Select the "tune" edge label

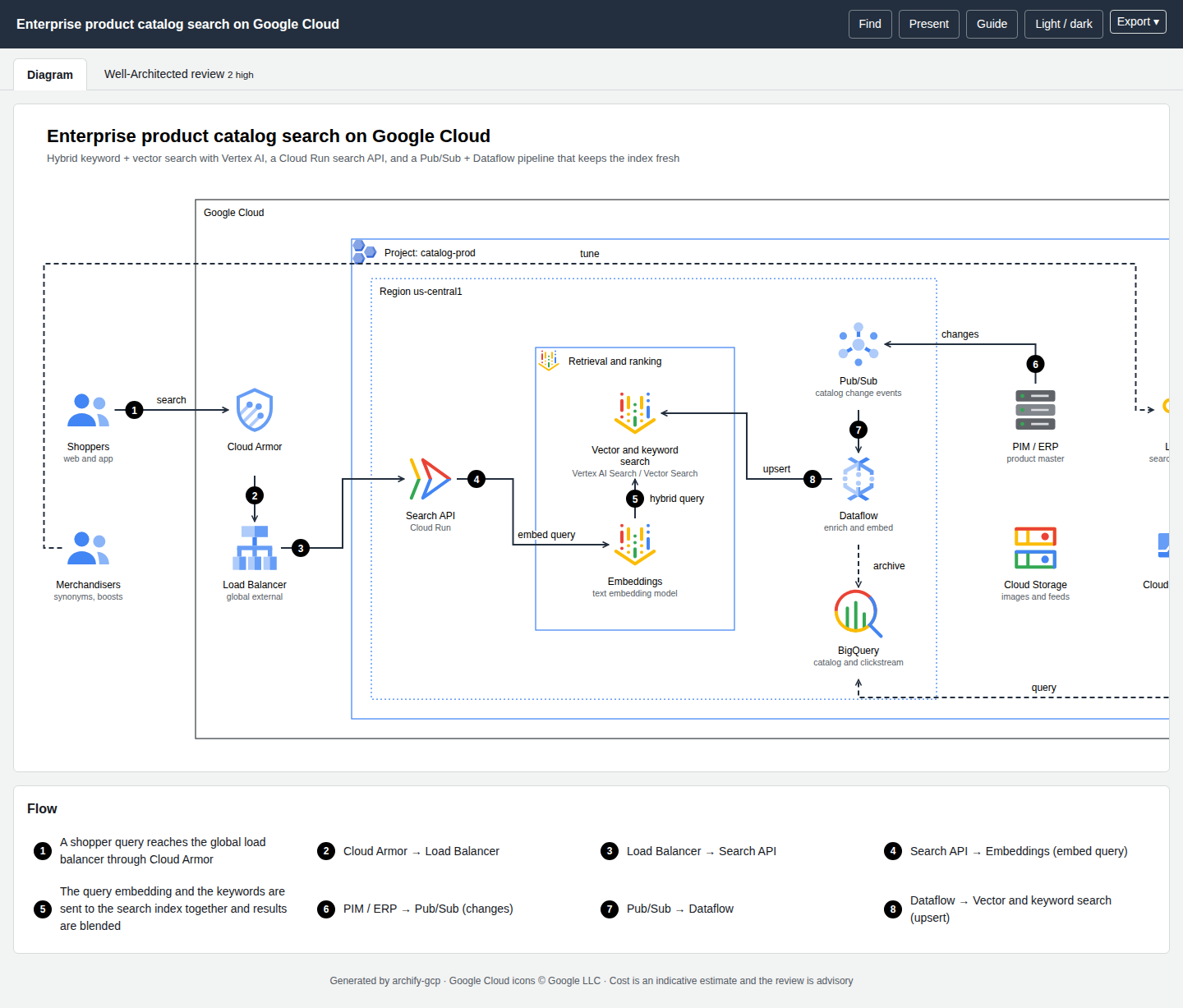pos(590,254)
